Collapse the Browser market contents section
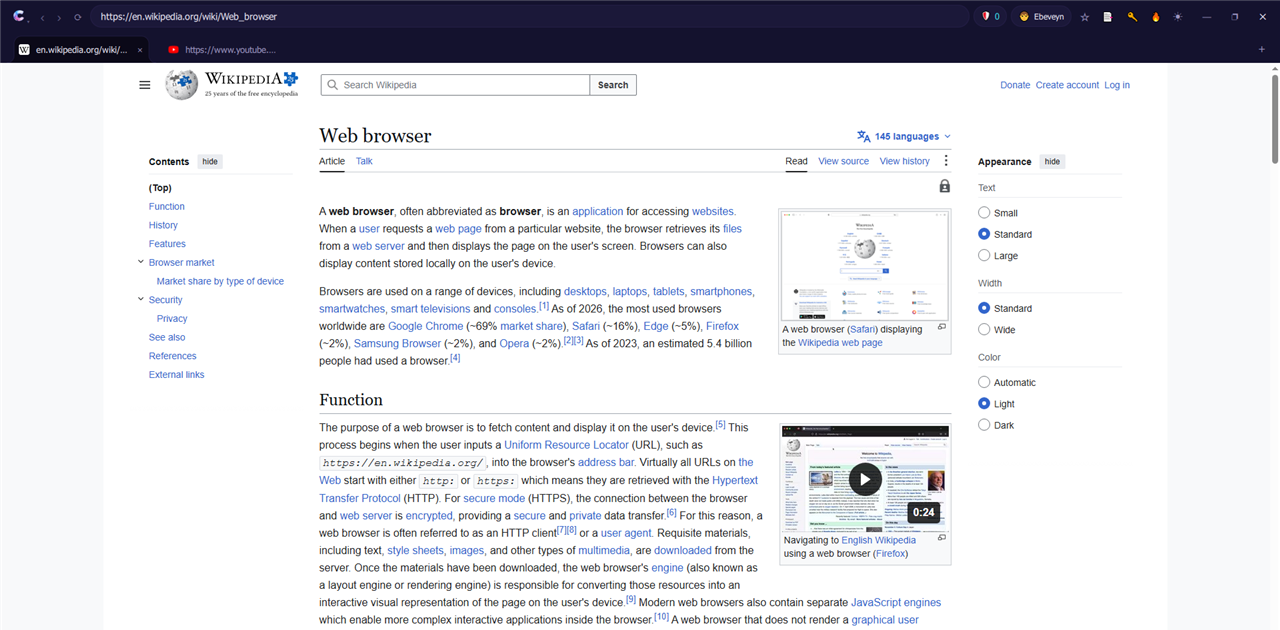1280x630 pixels. (141, 262)
